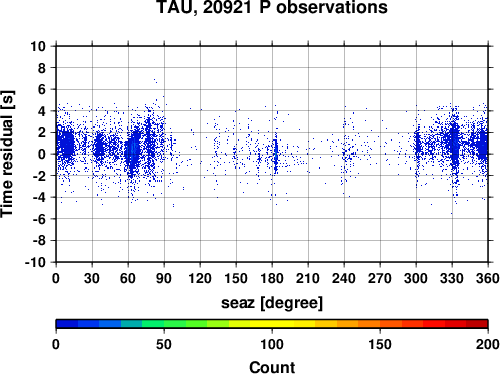Click the y-axis tick label -10

35,262
